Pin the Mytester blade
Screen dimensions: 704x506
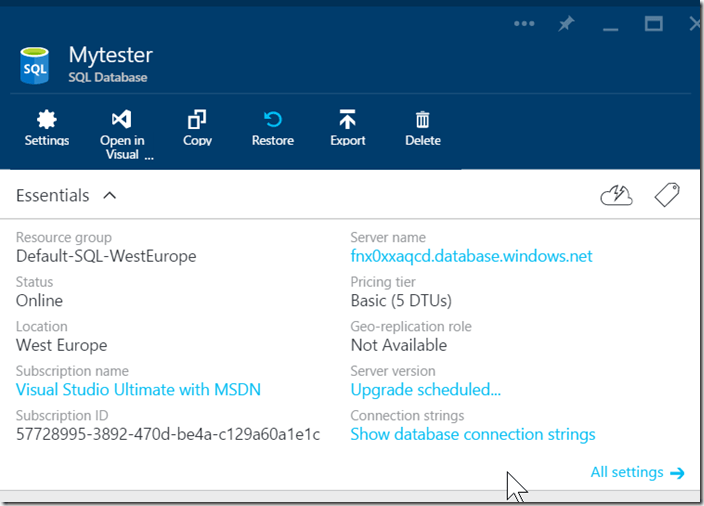[566, 24]
